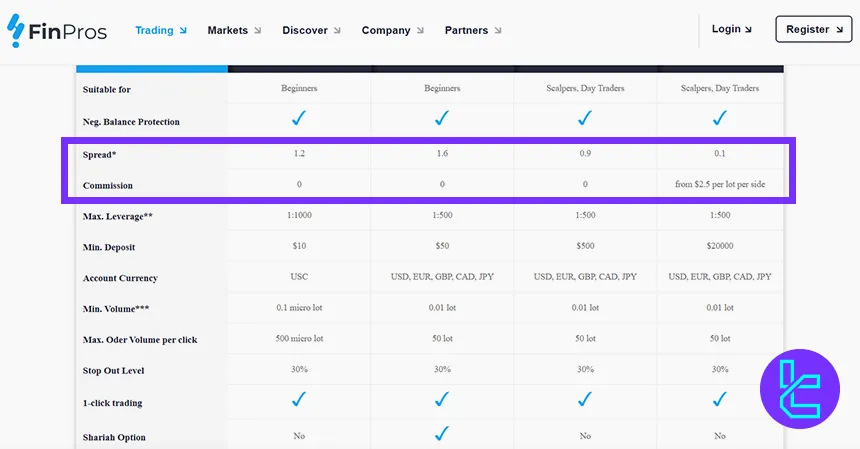This screenshot has height=449, width=860.
Task: Expand the Company dropdown arrow
Action: point(420,31)
